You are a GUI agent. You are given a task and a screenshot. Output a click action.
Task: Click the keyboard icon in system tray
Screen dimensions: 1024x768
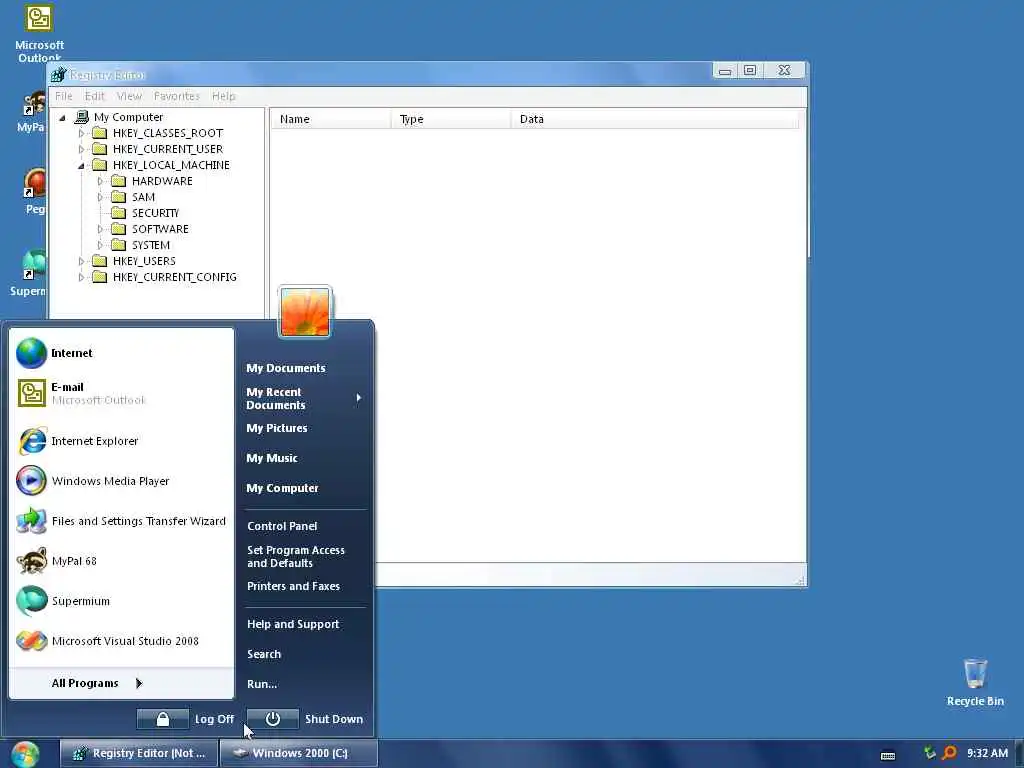(x=888, y=755)
